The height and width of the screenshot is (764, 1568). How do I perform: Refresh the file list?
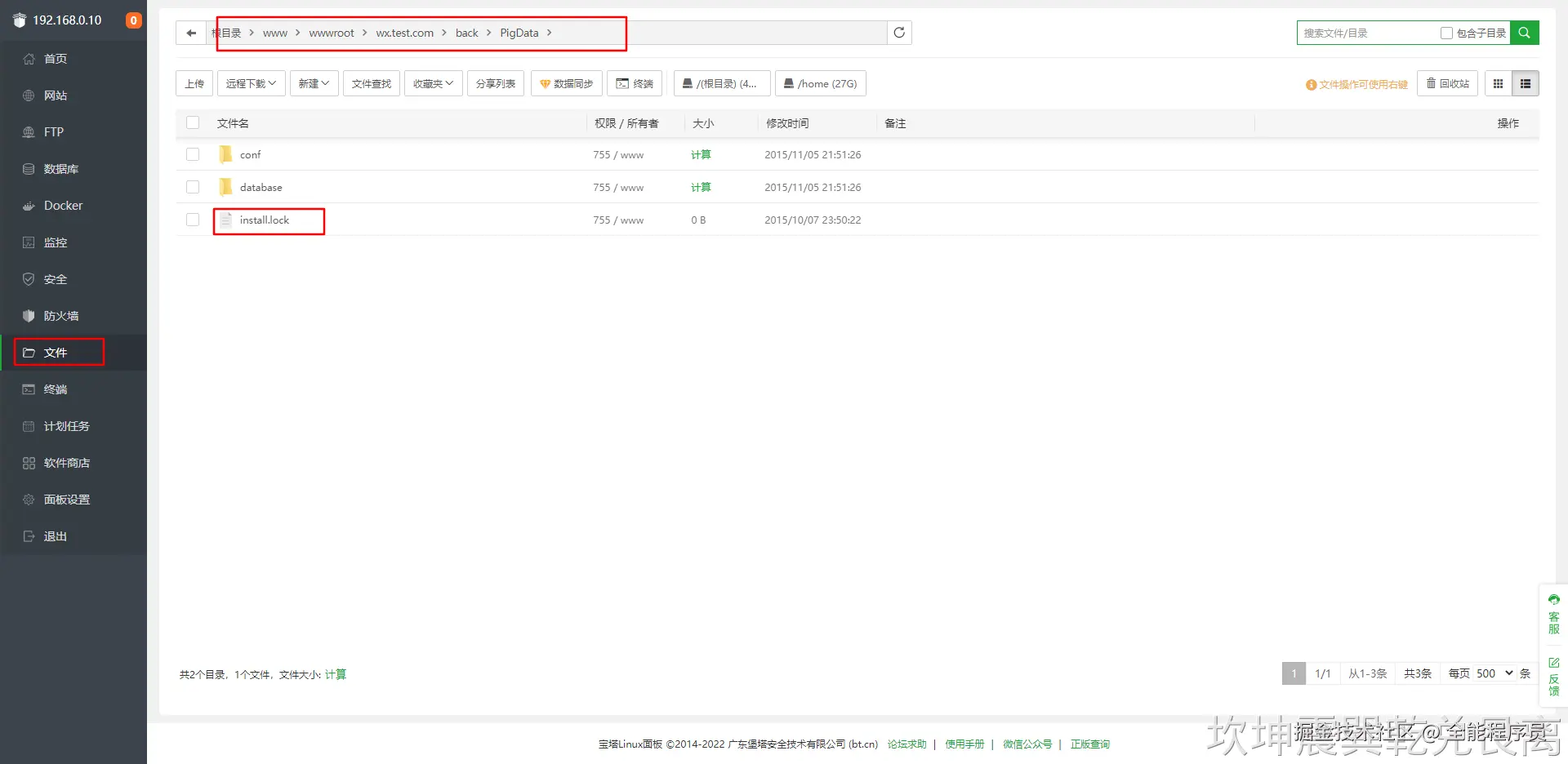click(899, 33)
